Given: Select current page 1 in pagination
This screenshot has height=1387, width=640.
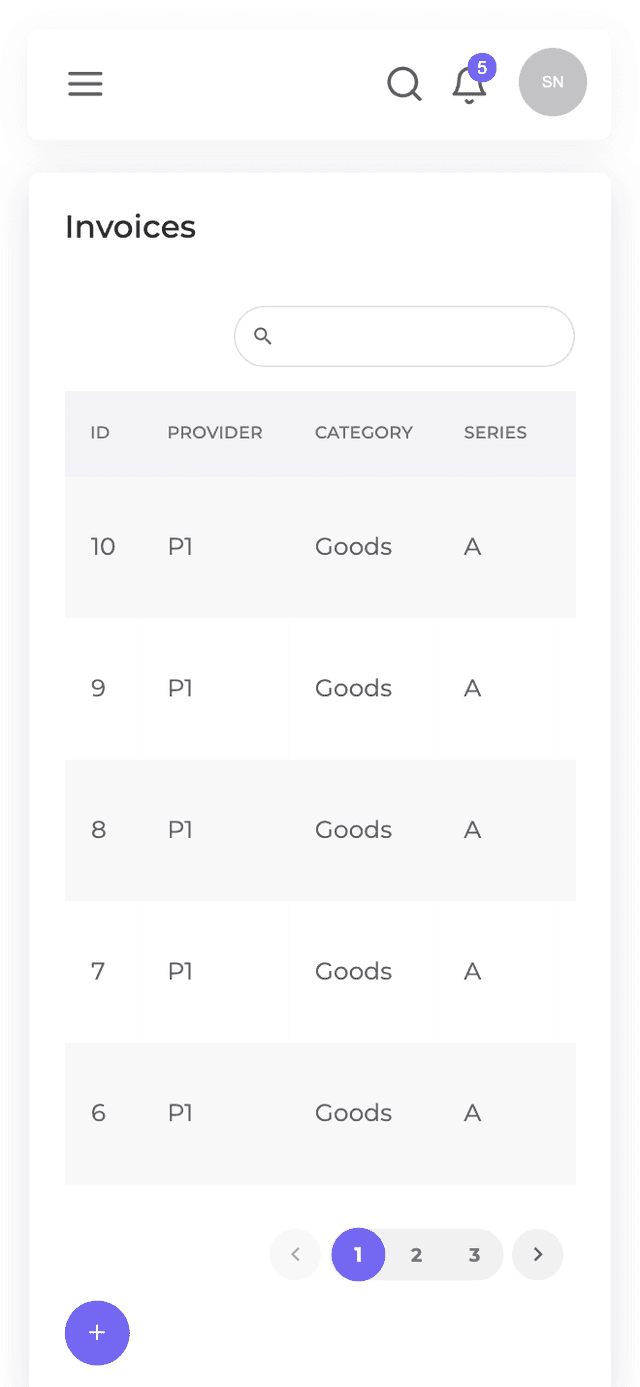Looking at the screenshot, I should [358, 1254].
